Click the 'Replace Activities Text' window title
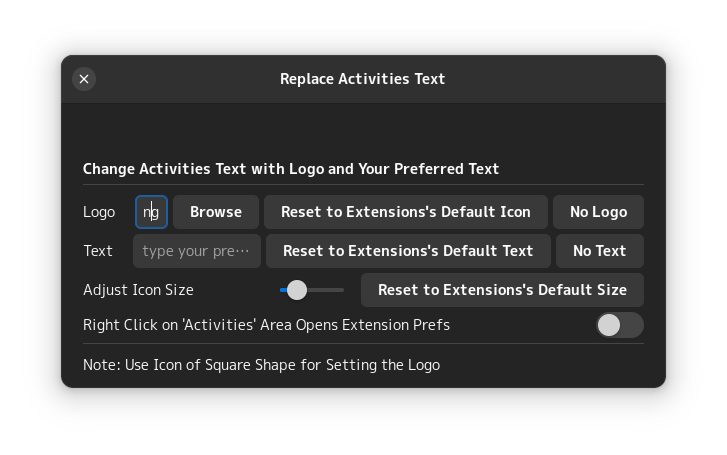Viewport: 727px width, 455px height. tap(362, 79)
